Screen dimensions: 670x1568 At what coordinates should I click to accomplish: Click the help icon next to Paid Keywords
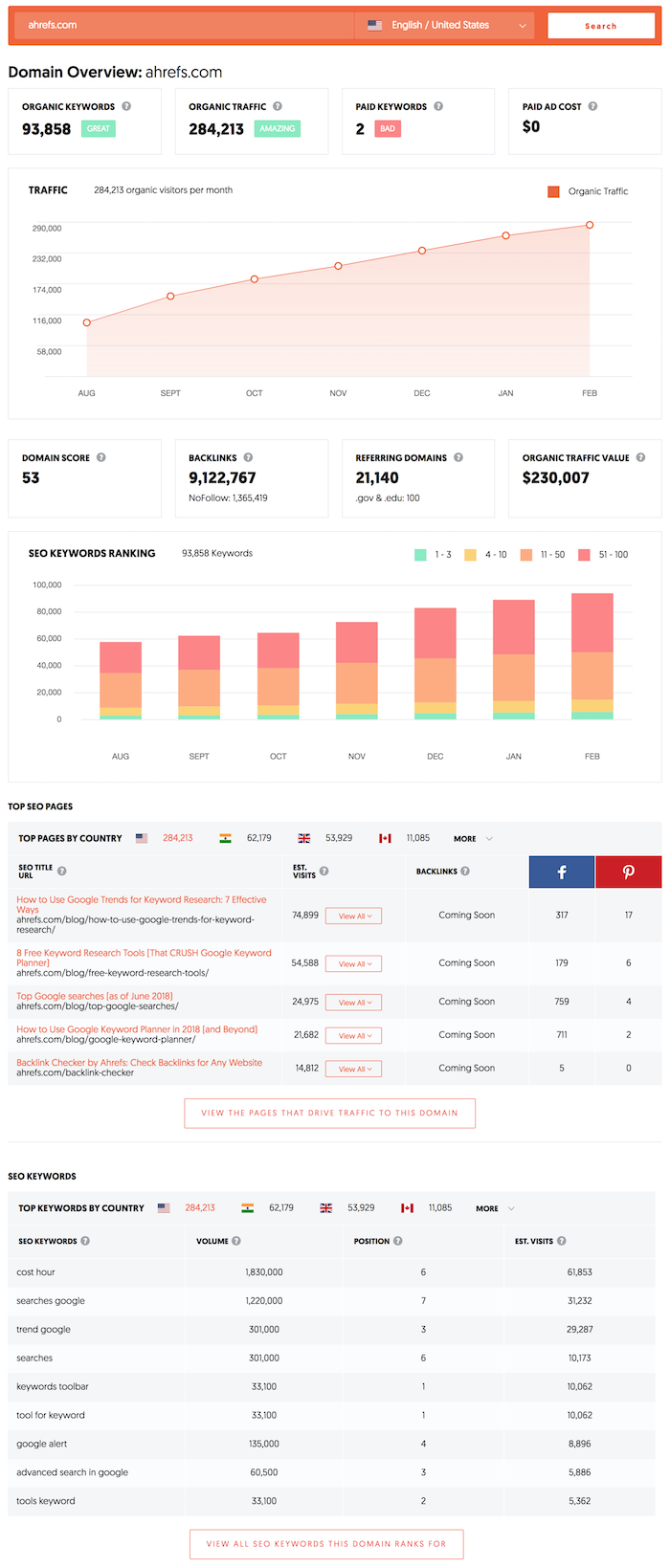[x=438, y=106]
